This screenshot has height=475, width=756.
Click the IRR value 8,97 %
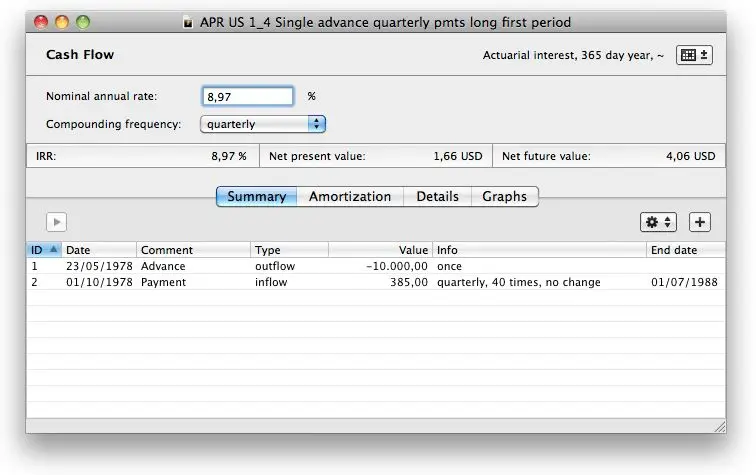[229, 156]
